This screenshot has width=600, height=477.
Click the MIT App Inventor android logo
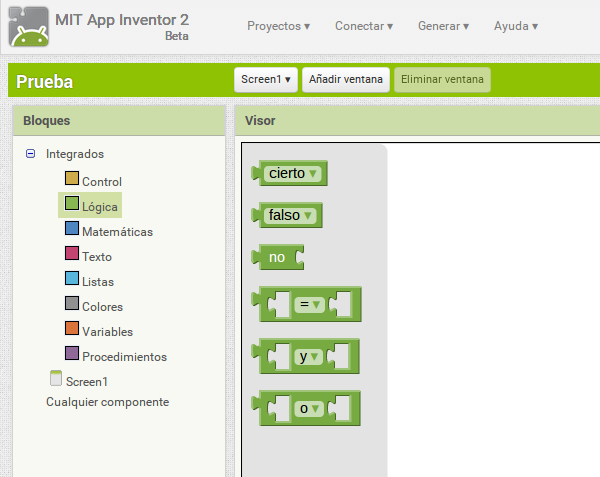click(29, 26)
